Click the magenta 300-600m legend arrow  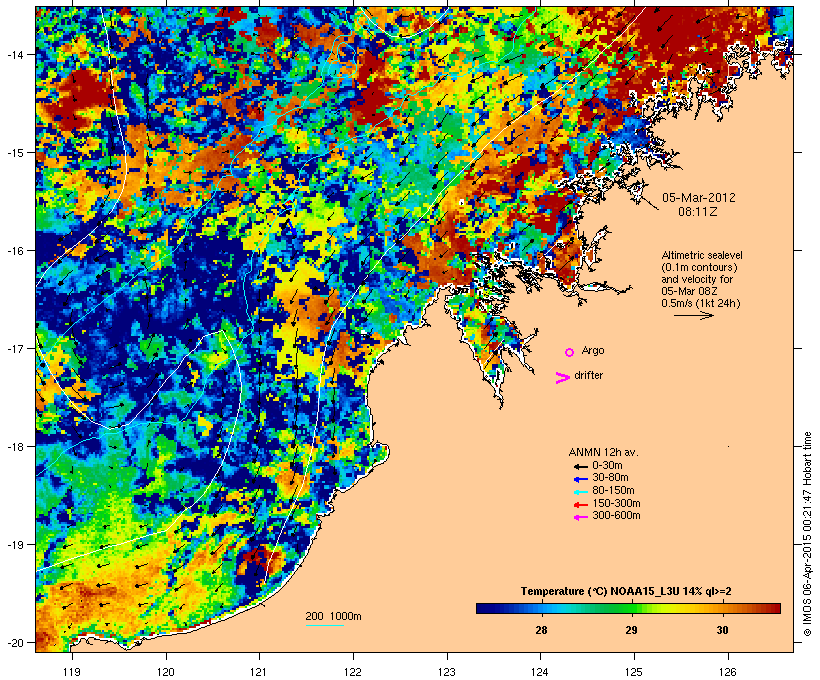(x=580, y=517)
